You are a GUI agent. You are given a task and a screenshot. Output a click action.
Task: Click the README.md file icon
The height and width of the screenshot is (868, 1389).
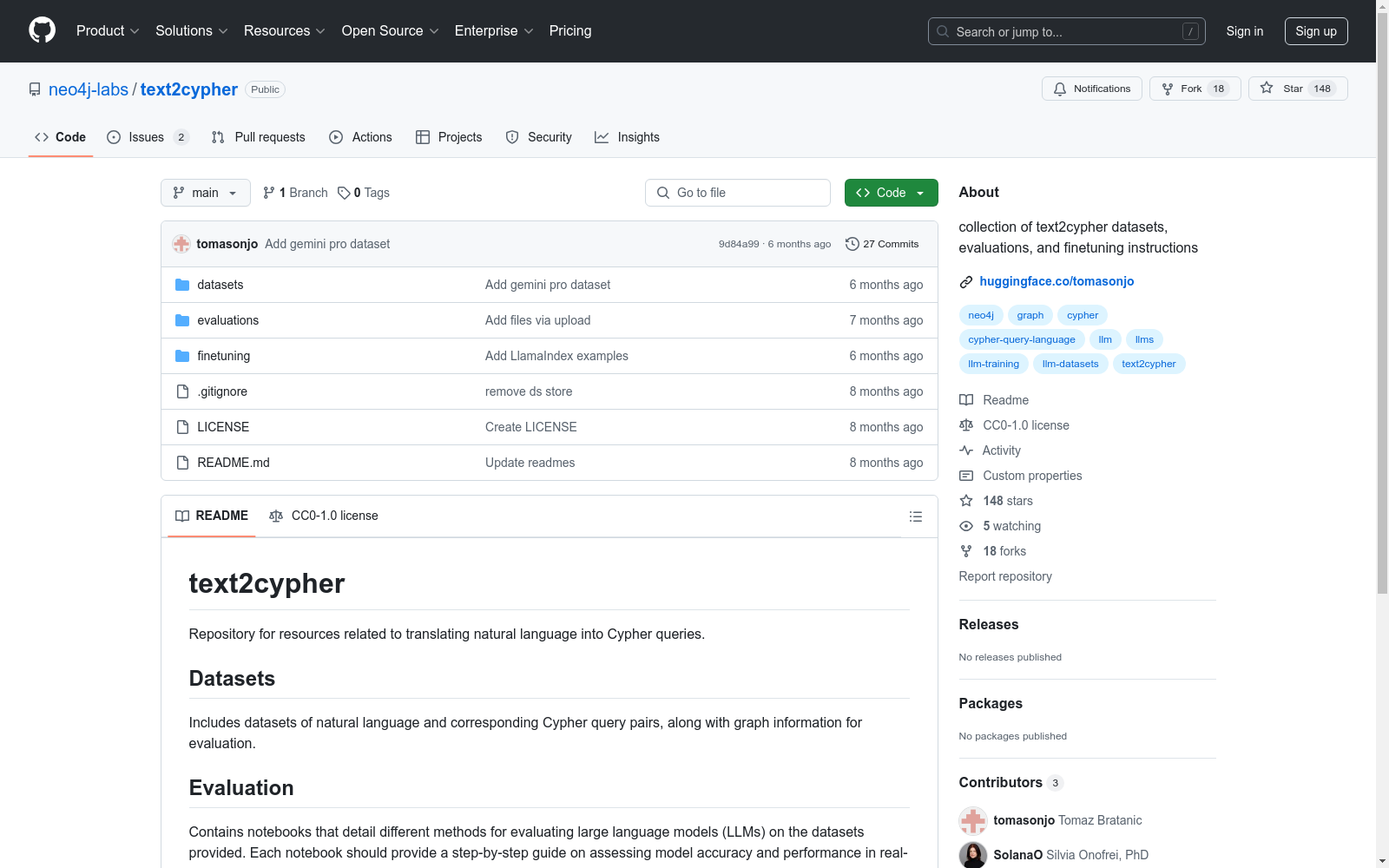[x=182, y=463]
